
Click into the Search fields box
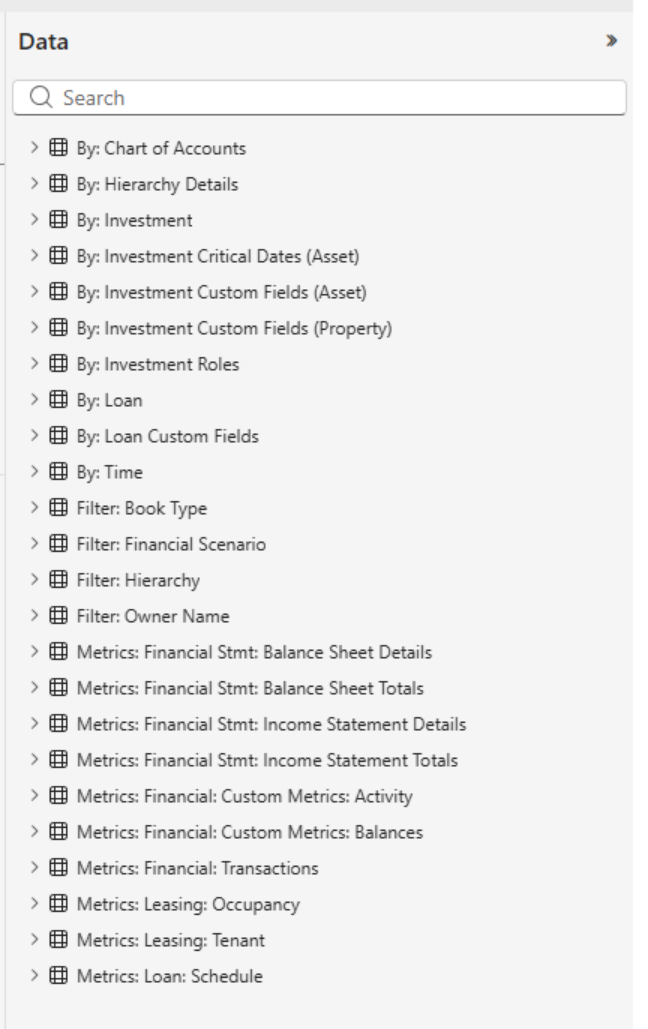(330, 98)
